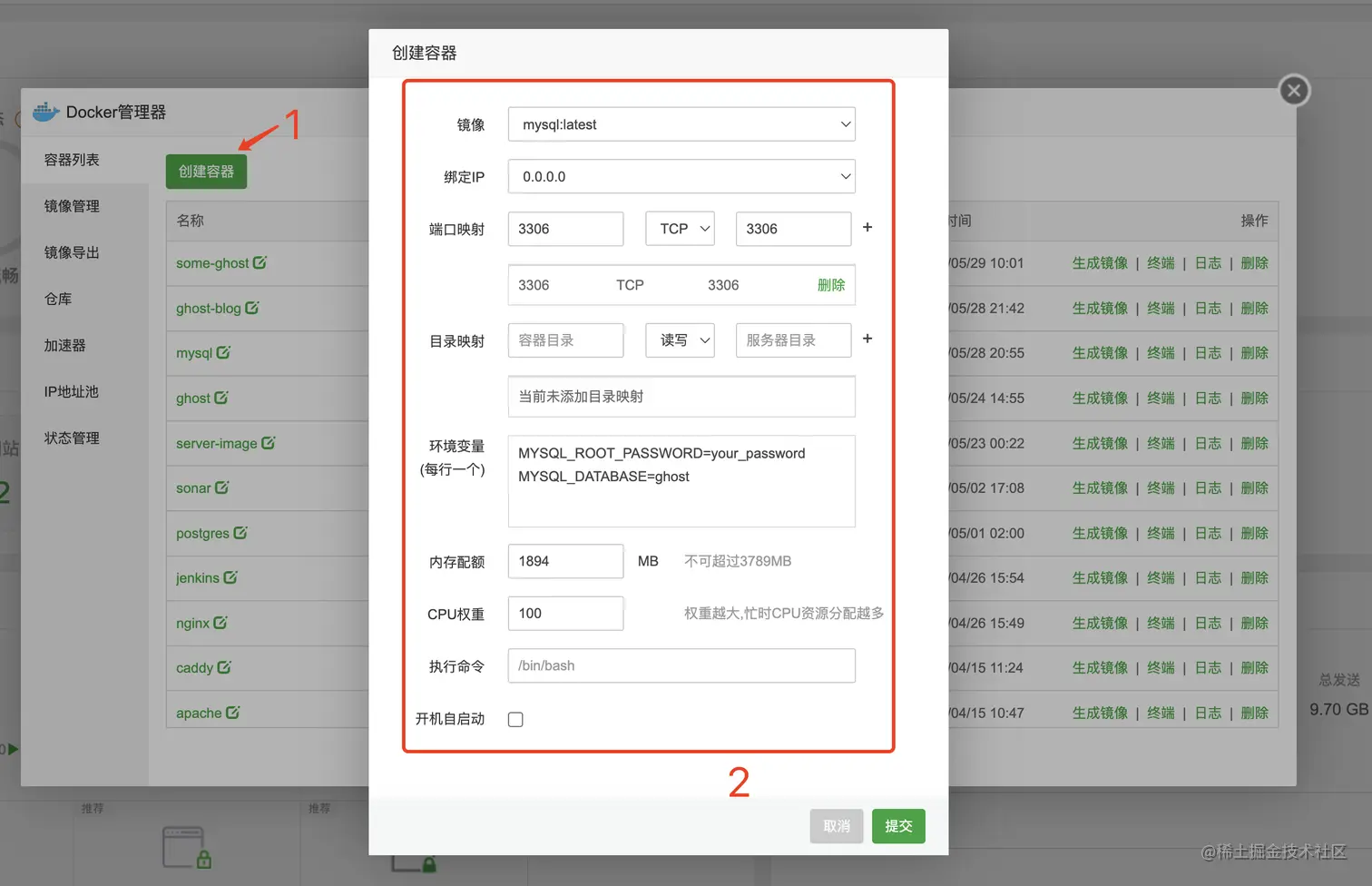The height and width of the screenshot is (886, 1372).
Task: Open 加速器 in sidebar
Action: pos(65,345)
